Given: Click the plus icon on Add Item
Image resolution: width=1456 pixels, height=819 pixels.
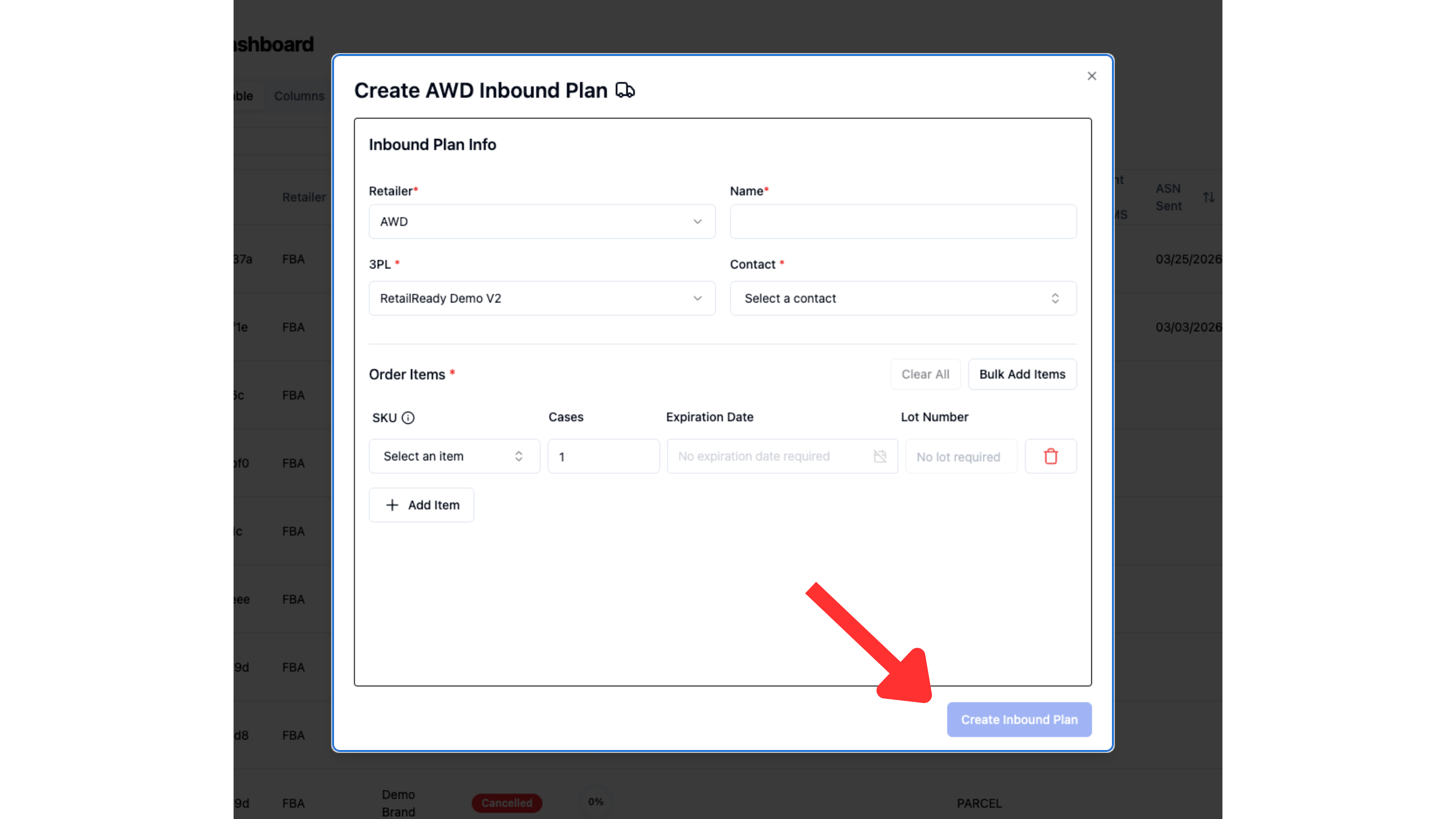Looking at the screenshot, I should click(x=392, y=505).
